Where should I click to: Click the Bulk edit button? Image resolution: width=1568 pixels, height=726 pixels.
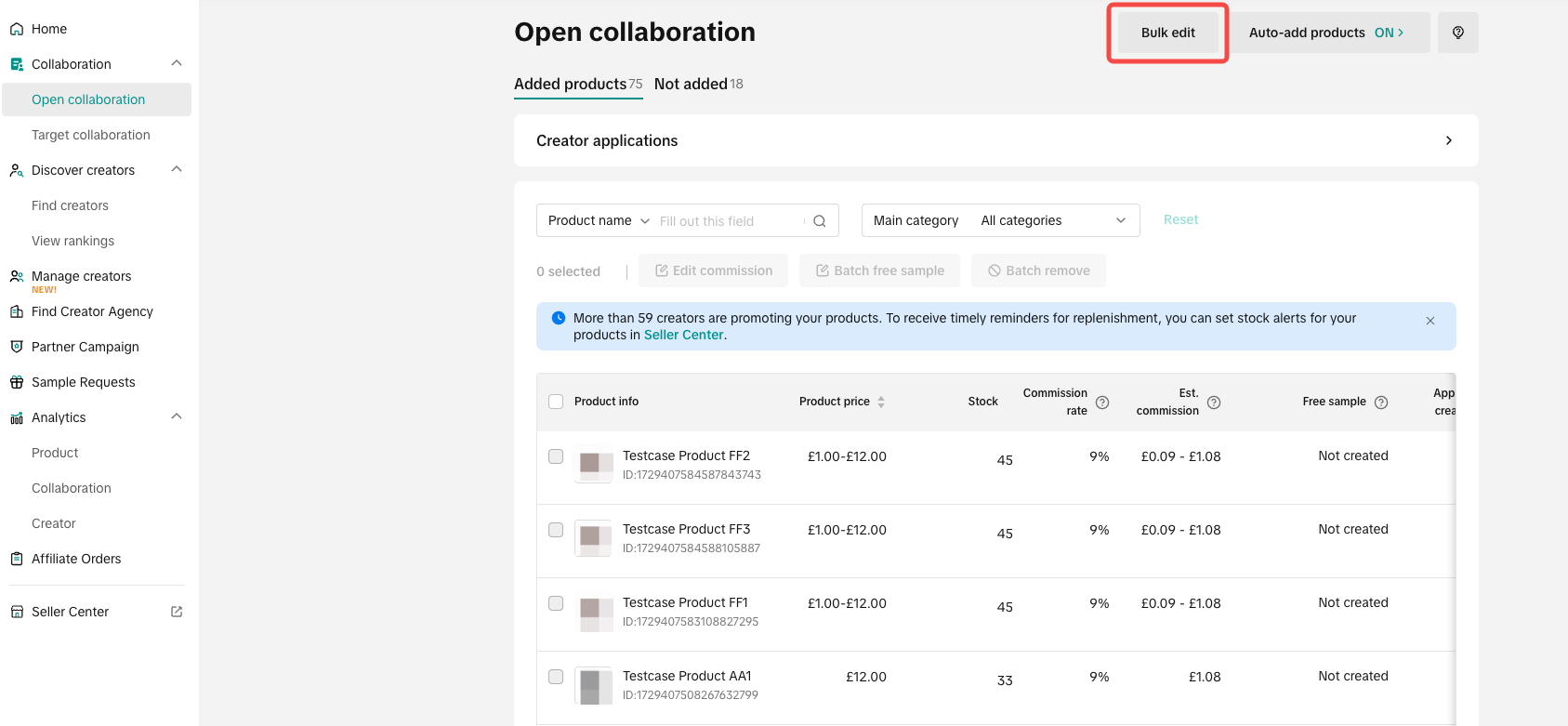click(x=1167, y=33)
